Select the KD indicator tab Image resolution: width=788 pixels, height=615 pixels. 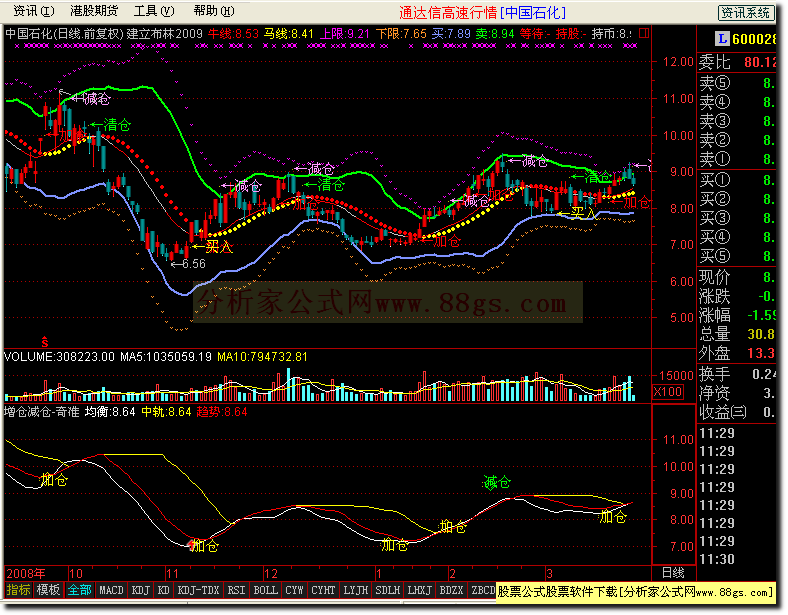(163, 590)
